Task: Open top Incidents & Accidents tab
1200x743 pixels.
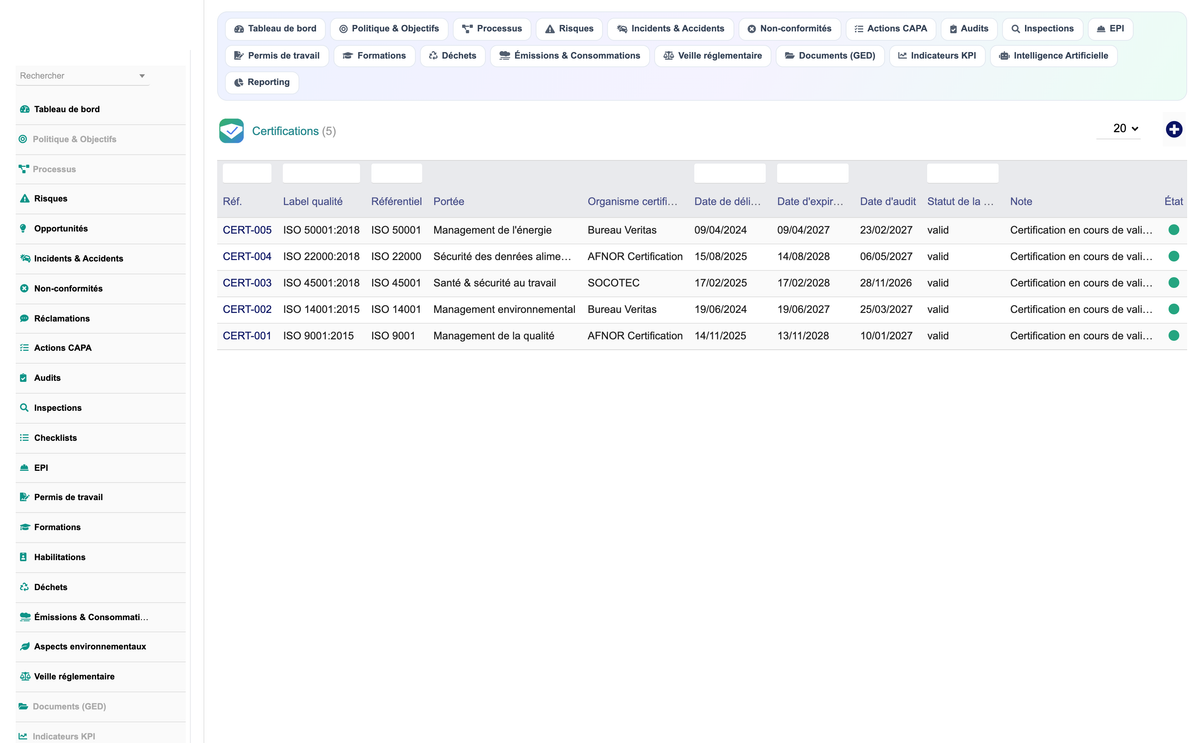Action: [670, 29]
